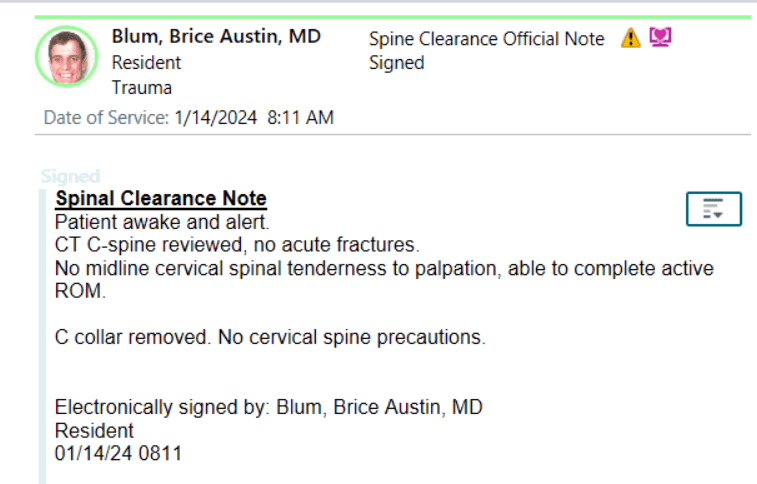Click the 8:11 AM service time
This screenshot has width=757, height=484.
point(300,118)
